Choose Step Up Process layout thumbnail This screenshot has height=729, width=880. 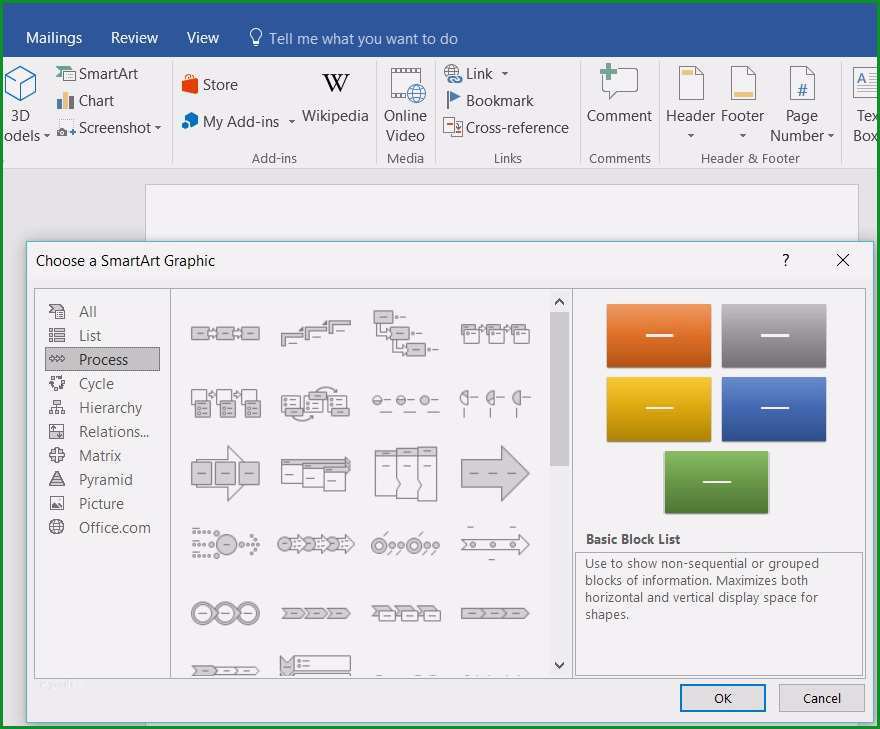coord(315,333)
